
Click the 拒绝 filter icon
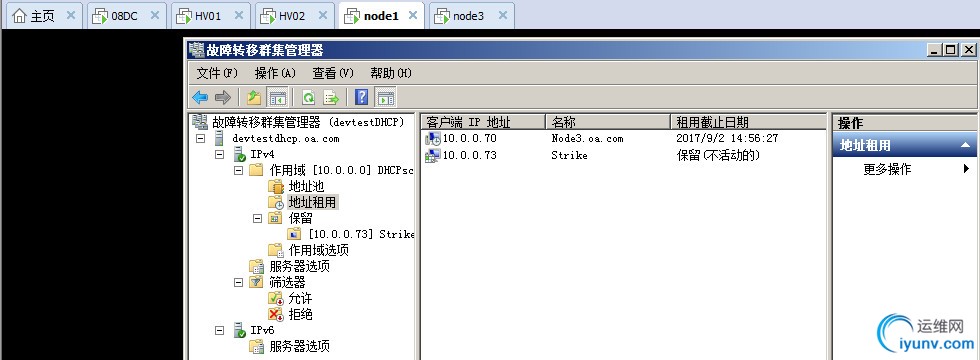(x=276, y=314)
